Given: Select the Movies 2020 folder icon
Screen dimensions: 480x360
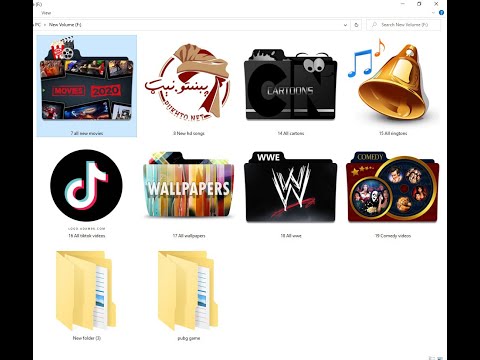Looking at the screenshot, I should point(87,80).
